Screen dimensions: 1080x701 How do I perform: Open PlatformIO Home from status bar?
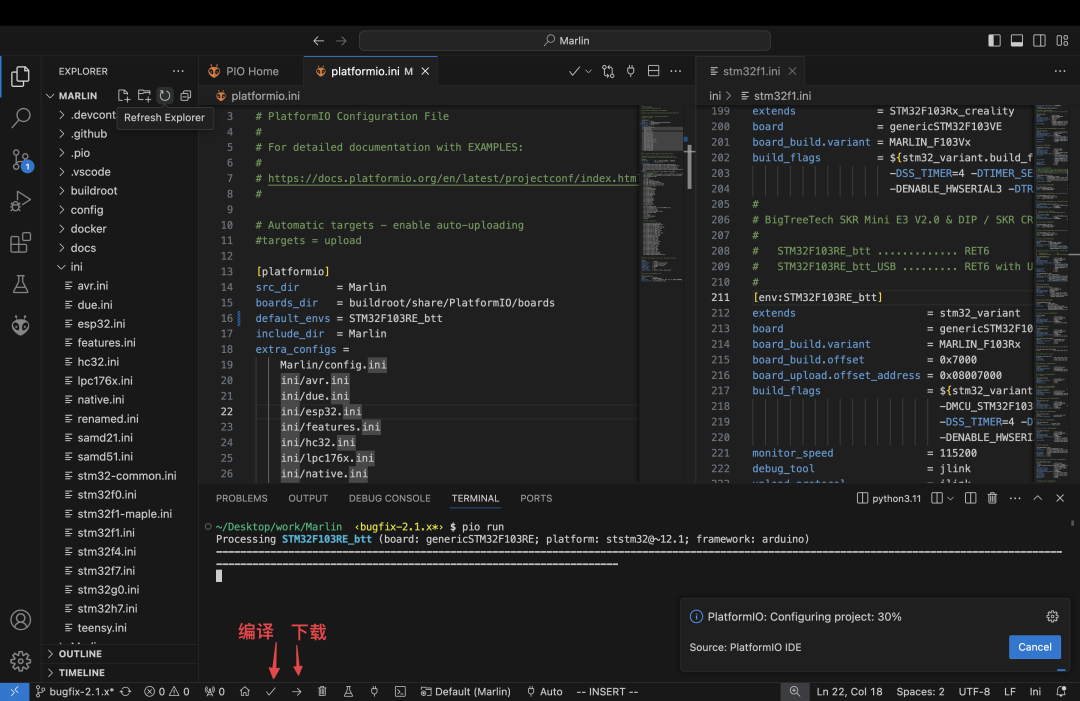(x=245, y=691)
